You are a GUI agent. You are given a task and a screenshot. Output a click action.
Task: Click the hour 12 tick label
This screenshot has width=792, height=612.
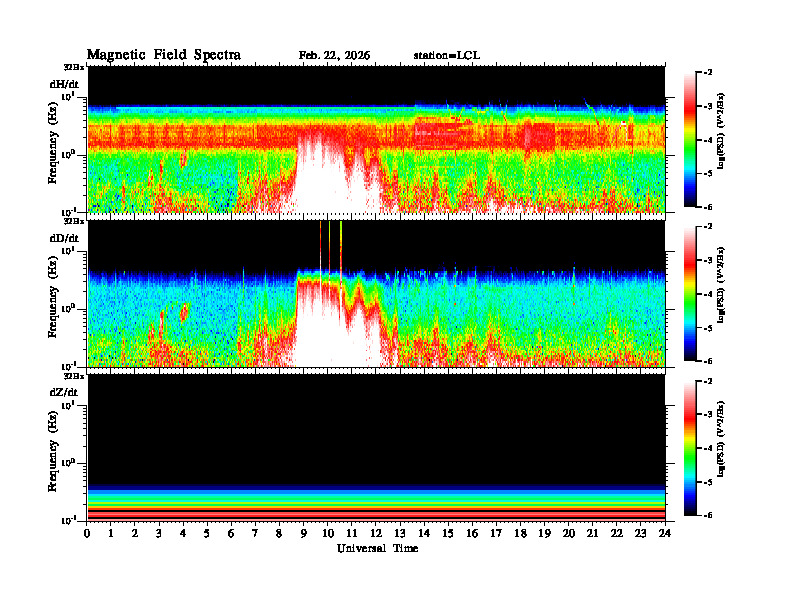coord(376,533)
